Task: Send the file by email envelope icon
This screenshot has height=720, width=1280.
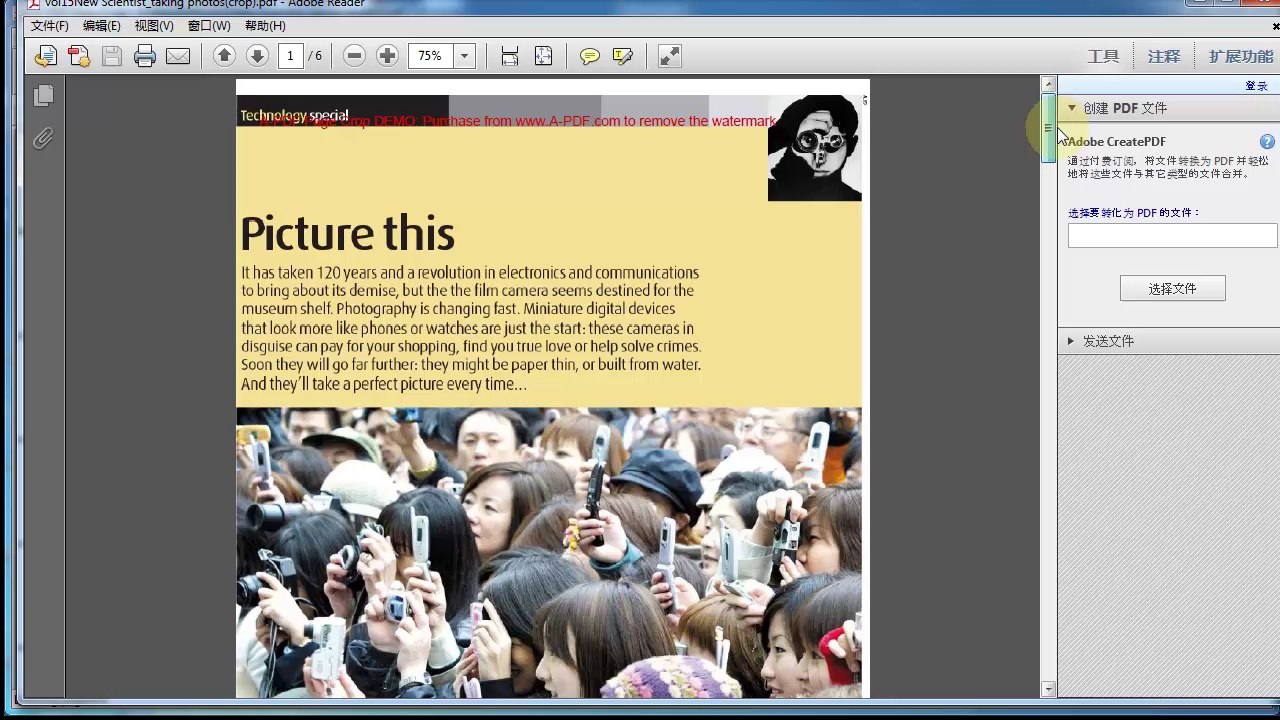Action: tap(178, 56)
